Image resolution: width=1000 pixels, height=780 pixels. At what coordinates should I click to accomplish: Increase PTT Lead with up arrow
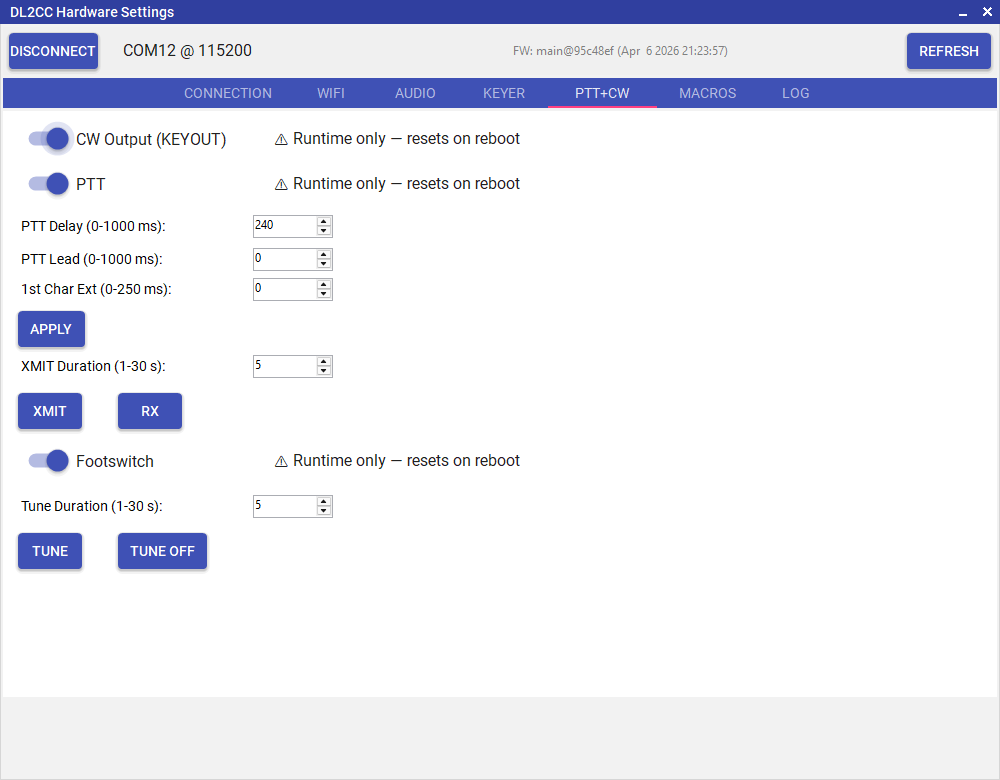pos(324,254)
